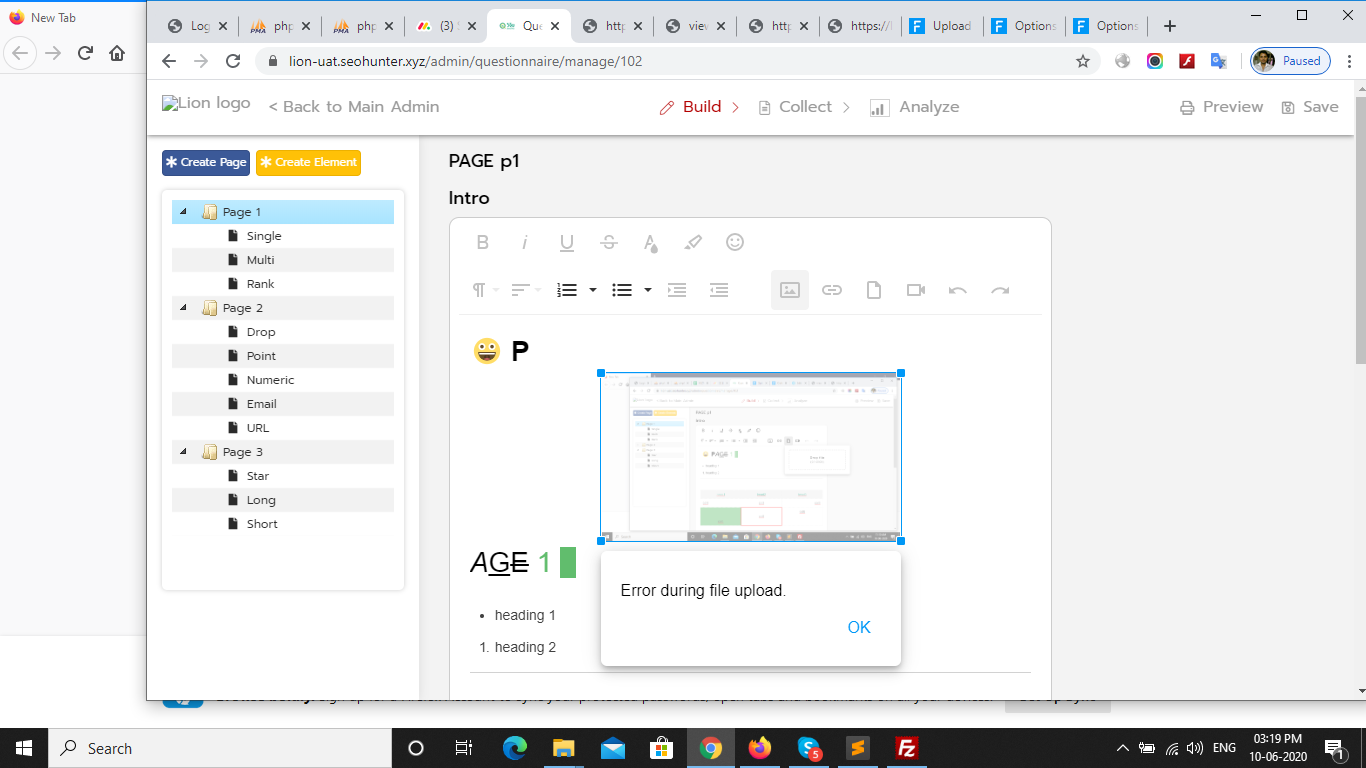Bookmark page with star icon
This screenshot has height=768, width=1366.
pos(1083,61)
